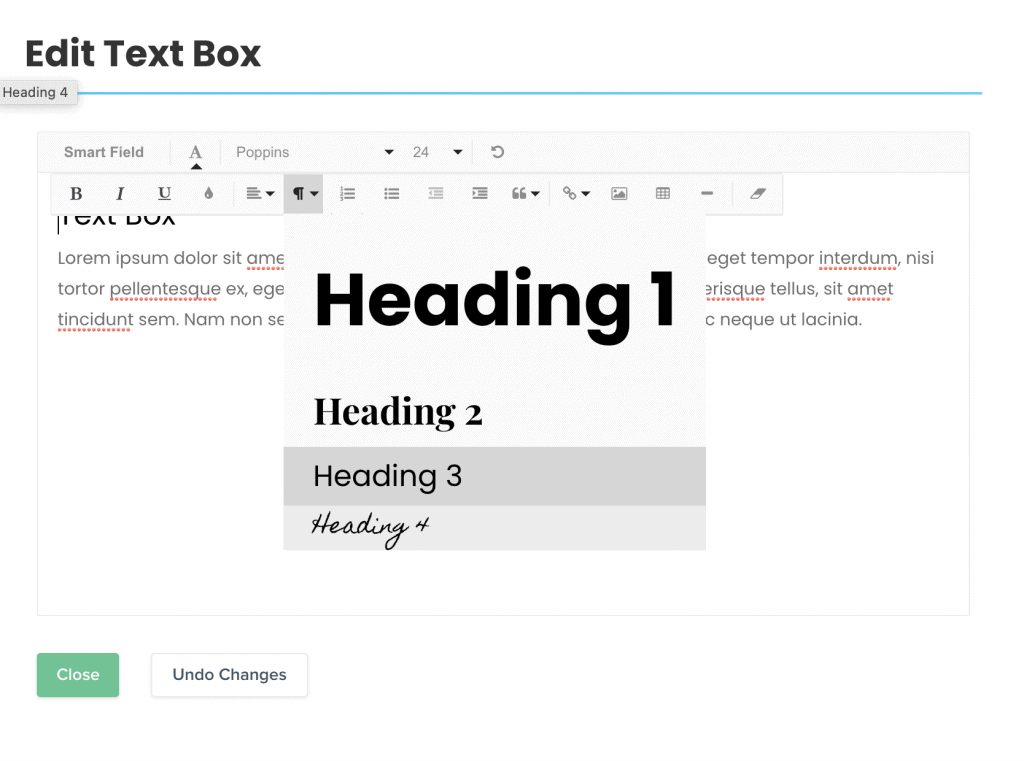Image resolution: width=1024 pixels, height=761 pixels.
Task: Click the eraser clear formatting icon
Action: (757, 194)
